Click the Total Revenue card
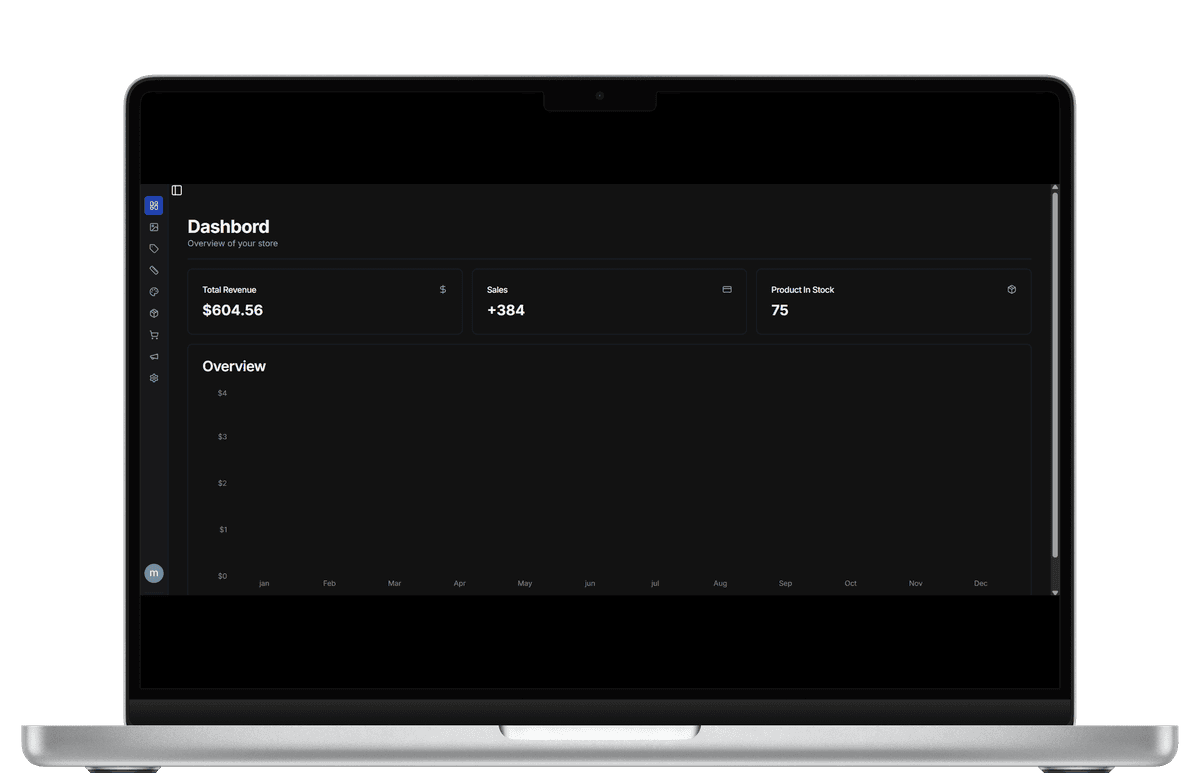The width and height of the screenshot is (1200, 780). point(324,301)
